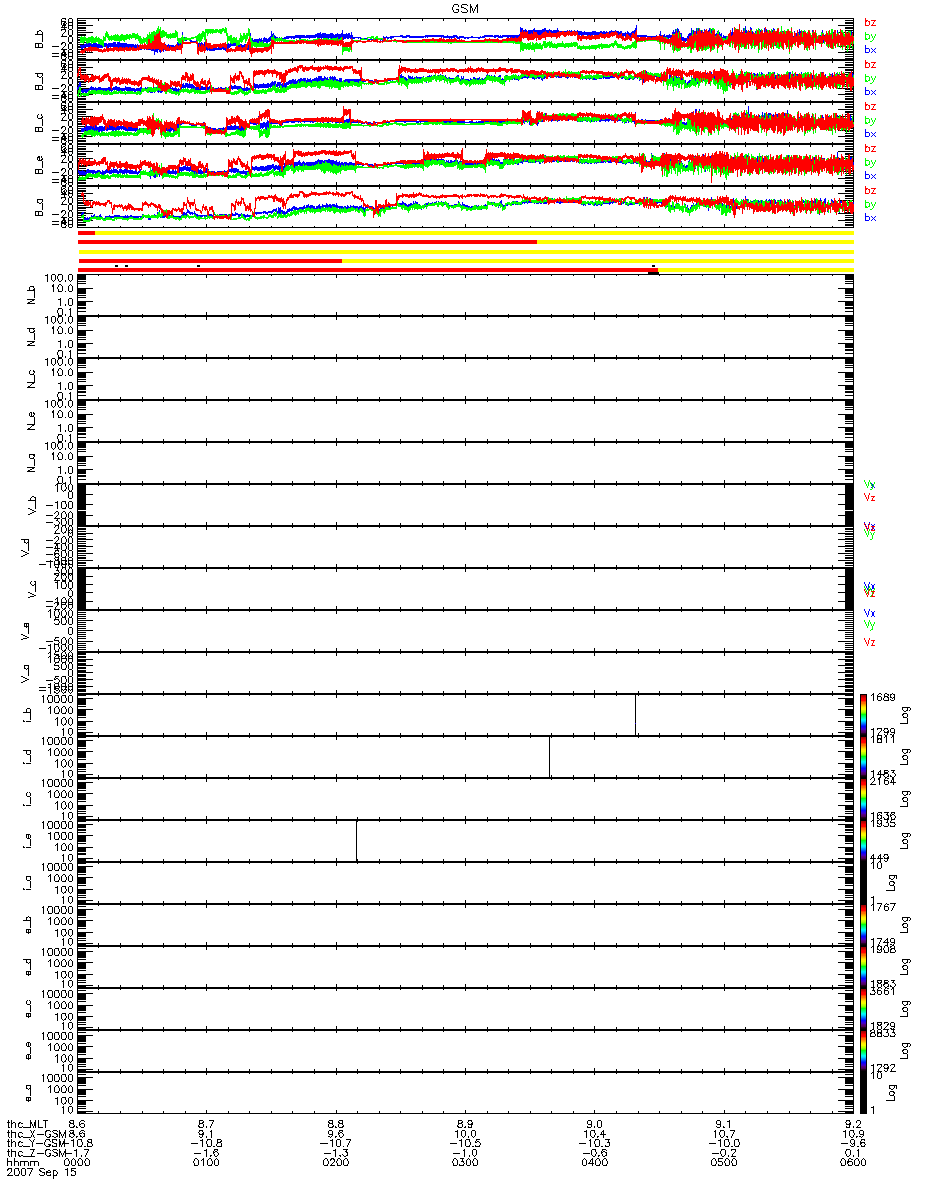Click the N_d density panel label
Image resolution: width=930 pixels, height=1200 pixels.
[31, 337]
